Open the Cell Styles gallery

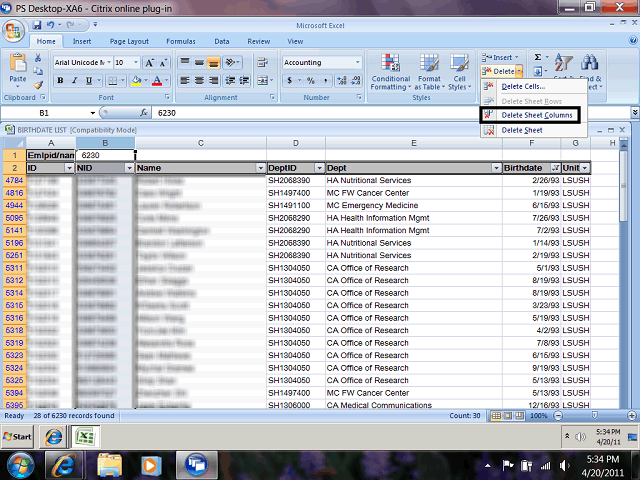point(459,70)
